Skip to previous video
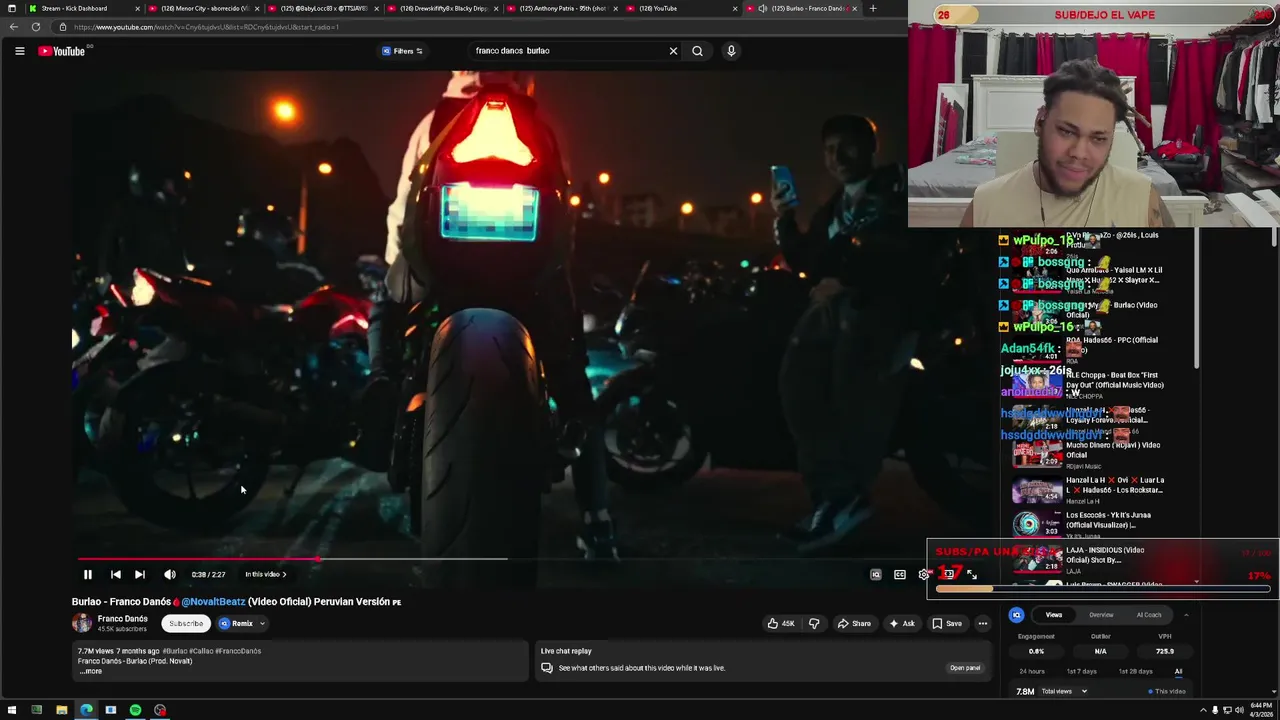The width and height of the screenshot is (1280, 720). click(x=115, y=574)
